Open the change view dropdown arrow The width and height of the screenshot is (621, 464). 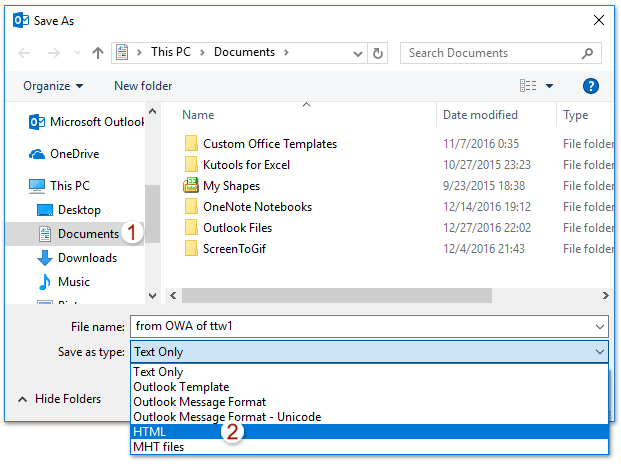[549, 86]
